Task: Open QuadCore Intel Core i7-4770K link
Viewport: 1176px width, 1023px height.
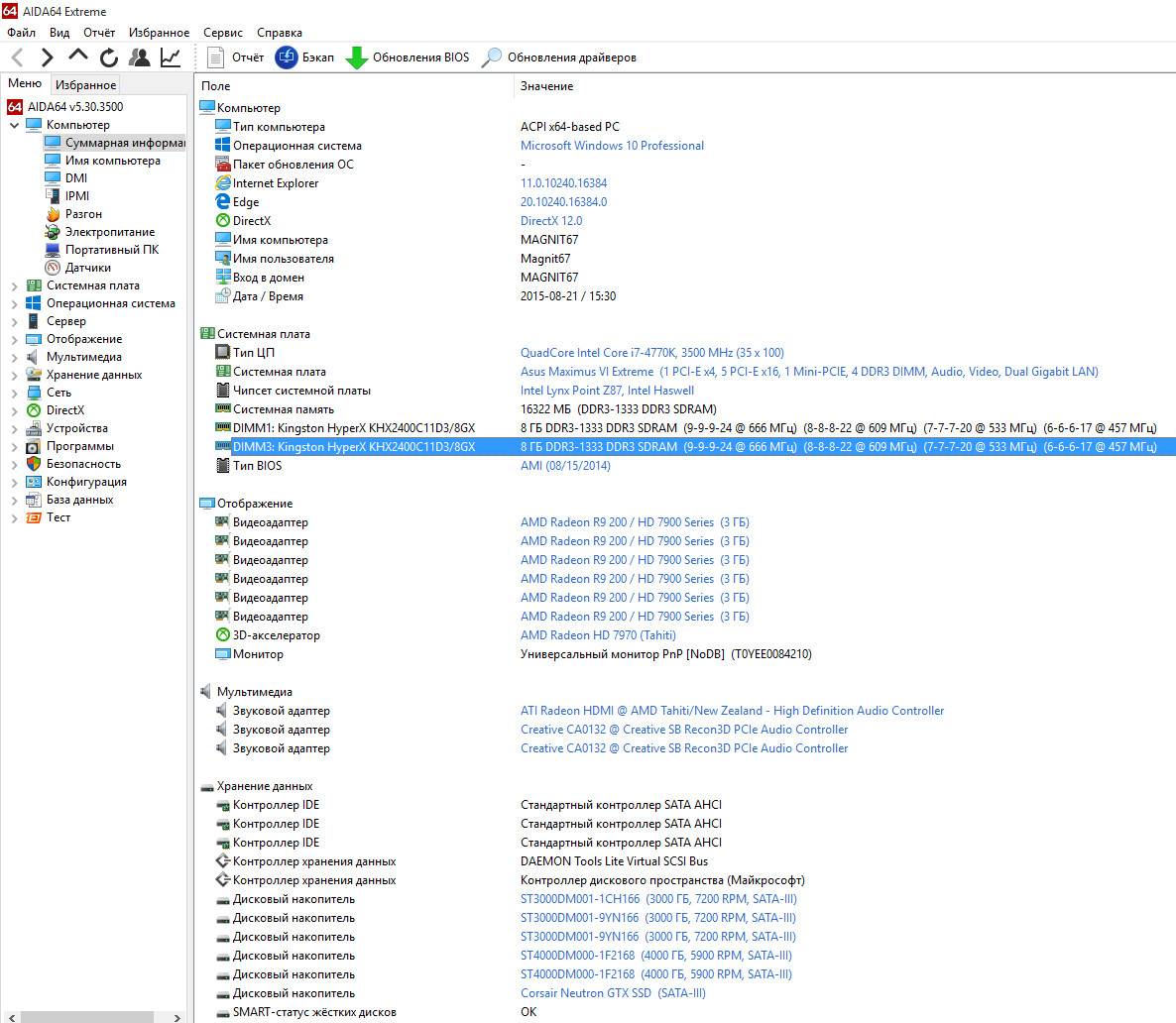Action: 652,353
